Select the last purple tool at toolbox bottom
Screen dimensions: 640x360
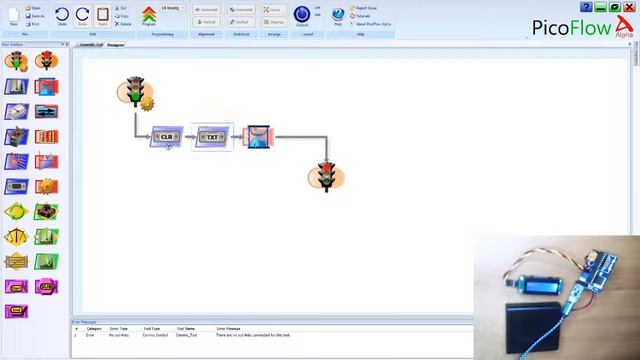tap(16, 311)
